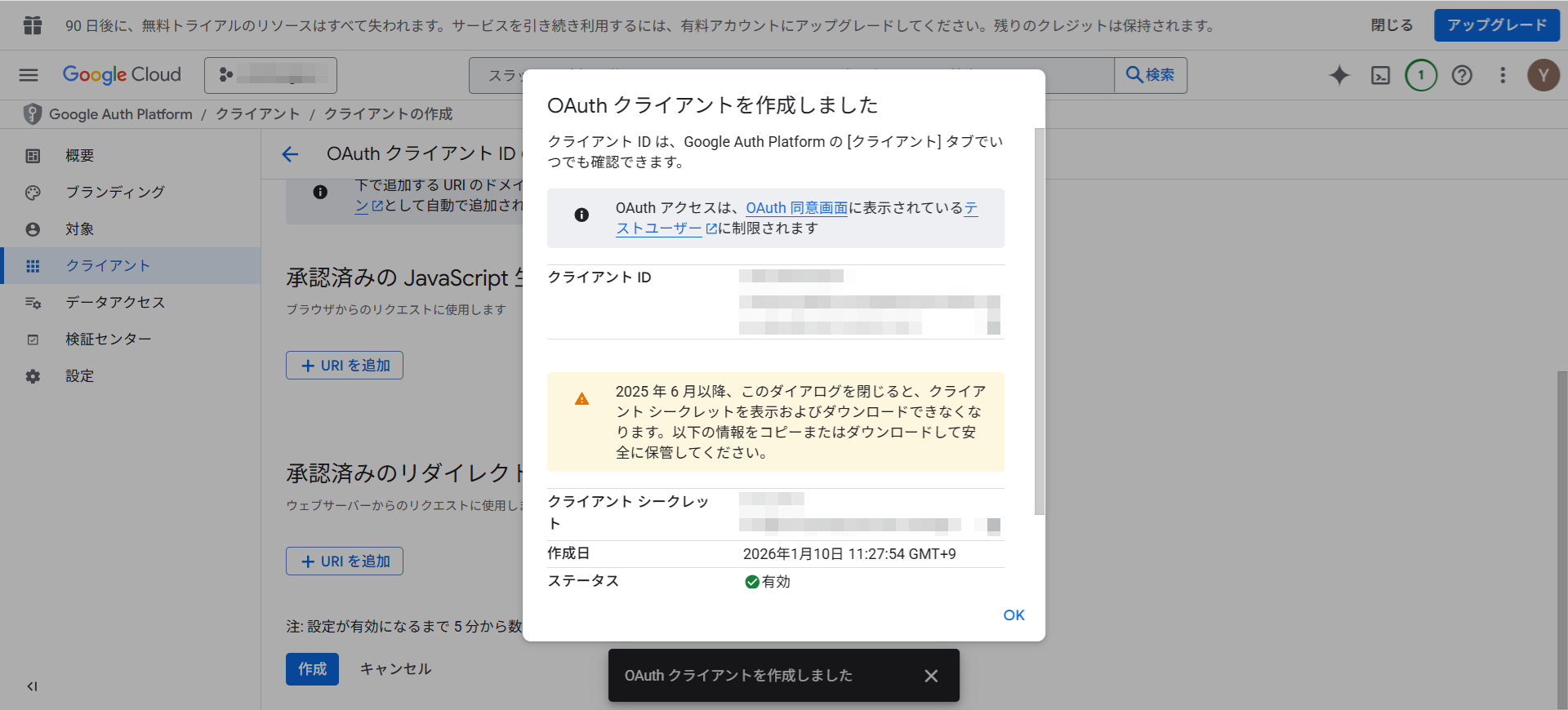The width and height of the screenshot is (1568, 710).
Task: Dismiss the OAuth クライアントを作成しました toast
Action: (931, 676)
